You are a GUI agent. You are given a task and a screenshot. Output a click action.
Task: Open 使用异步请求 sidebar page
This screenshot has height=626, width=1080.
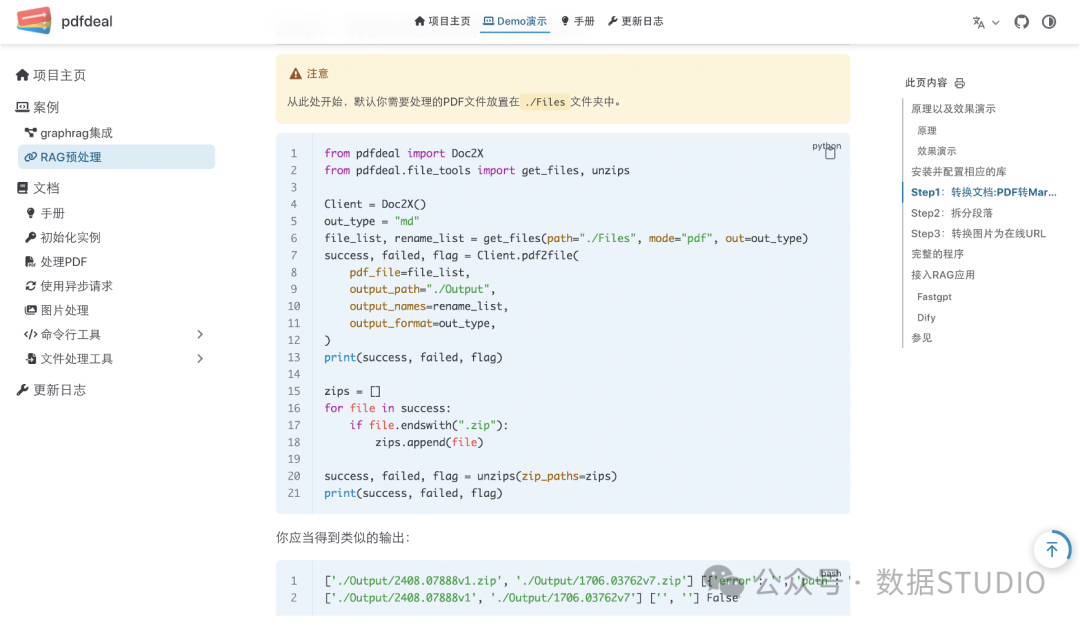69,286
